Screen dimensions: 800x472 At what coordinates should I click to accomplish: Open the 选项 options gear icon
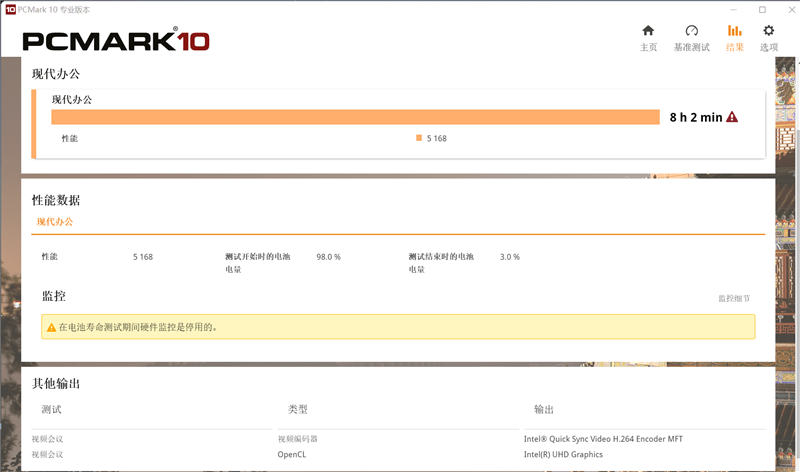point(768,31)
